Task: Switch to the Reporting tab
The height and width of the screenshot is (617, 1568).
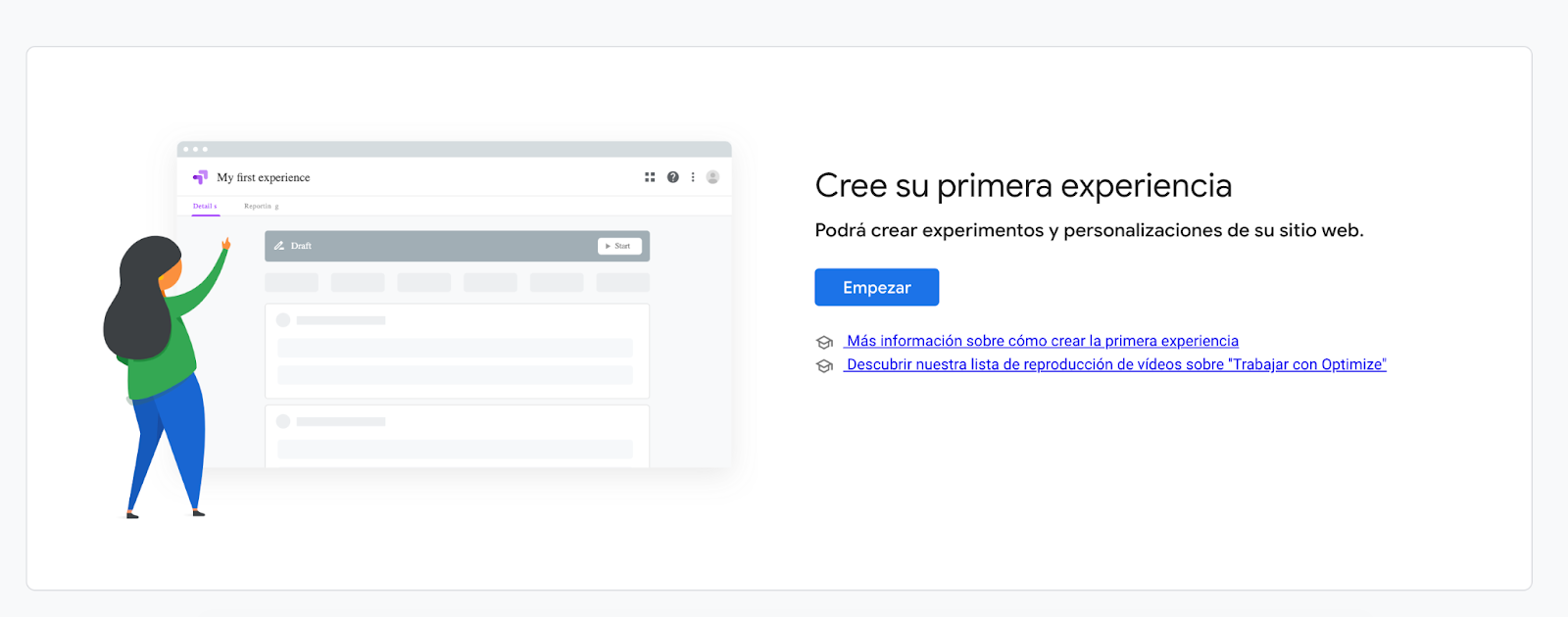Action: [261, 207]
